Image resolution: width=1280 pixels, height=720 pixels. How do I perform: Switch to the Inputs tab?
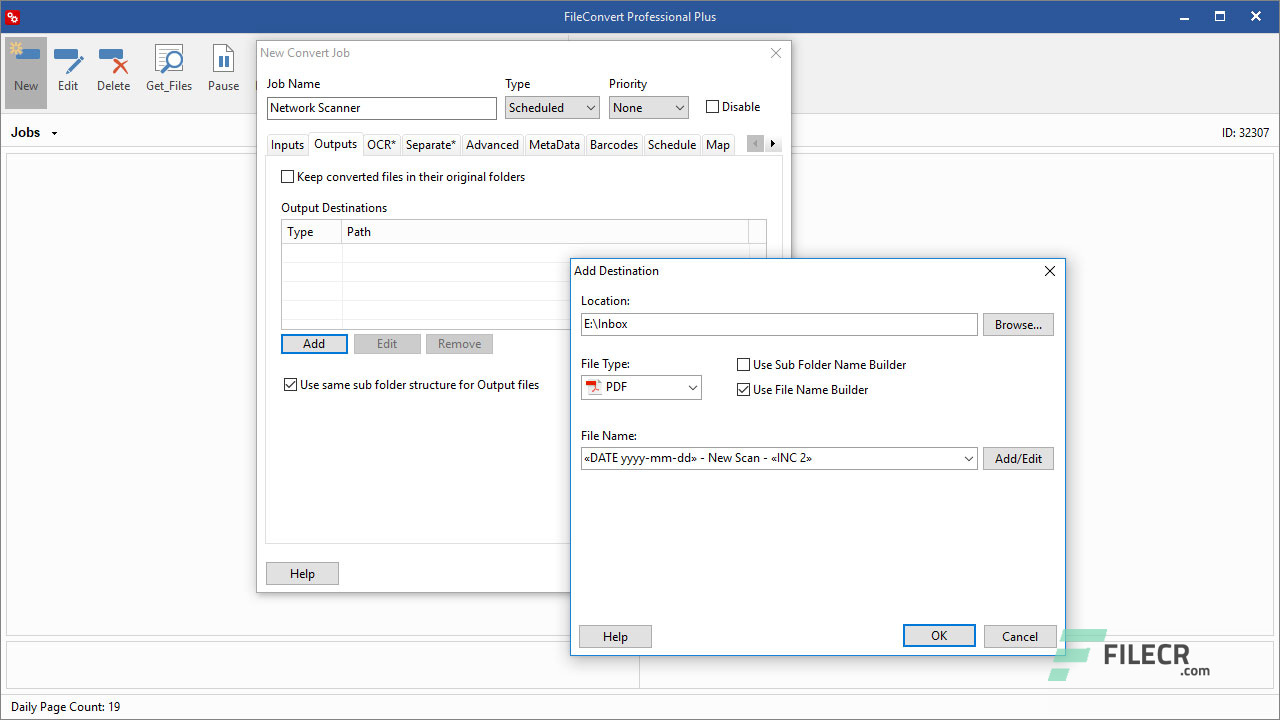tap(287, 145)
